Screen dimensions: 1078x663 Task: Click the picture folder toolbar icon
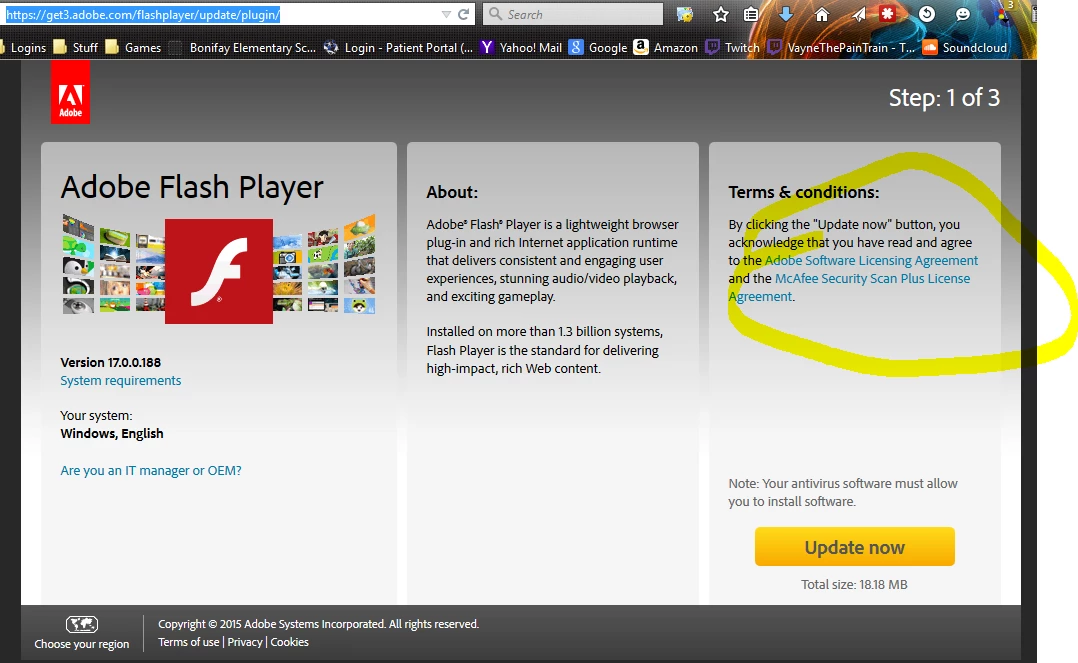(x=685, y=14)
